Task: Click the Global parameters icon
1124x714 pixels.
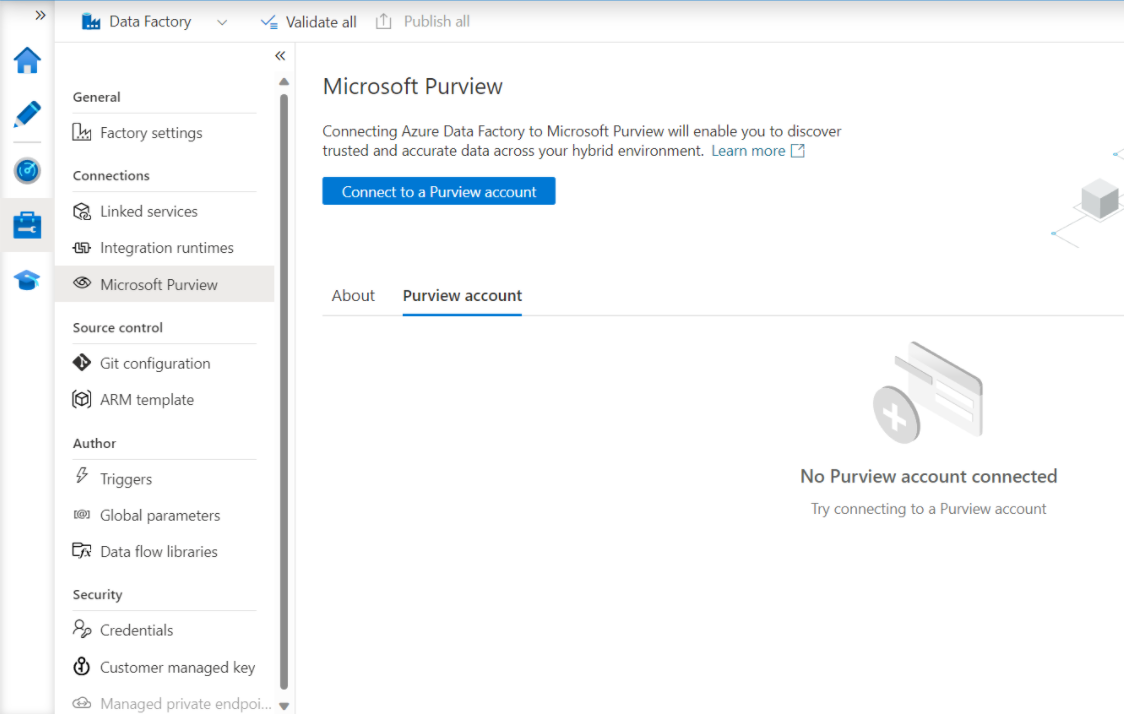Action: pos(82,515)
